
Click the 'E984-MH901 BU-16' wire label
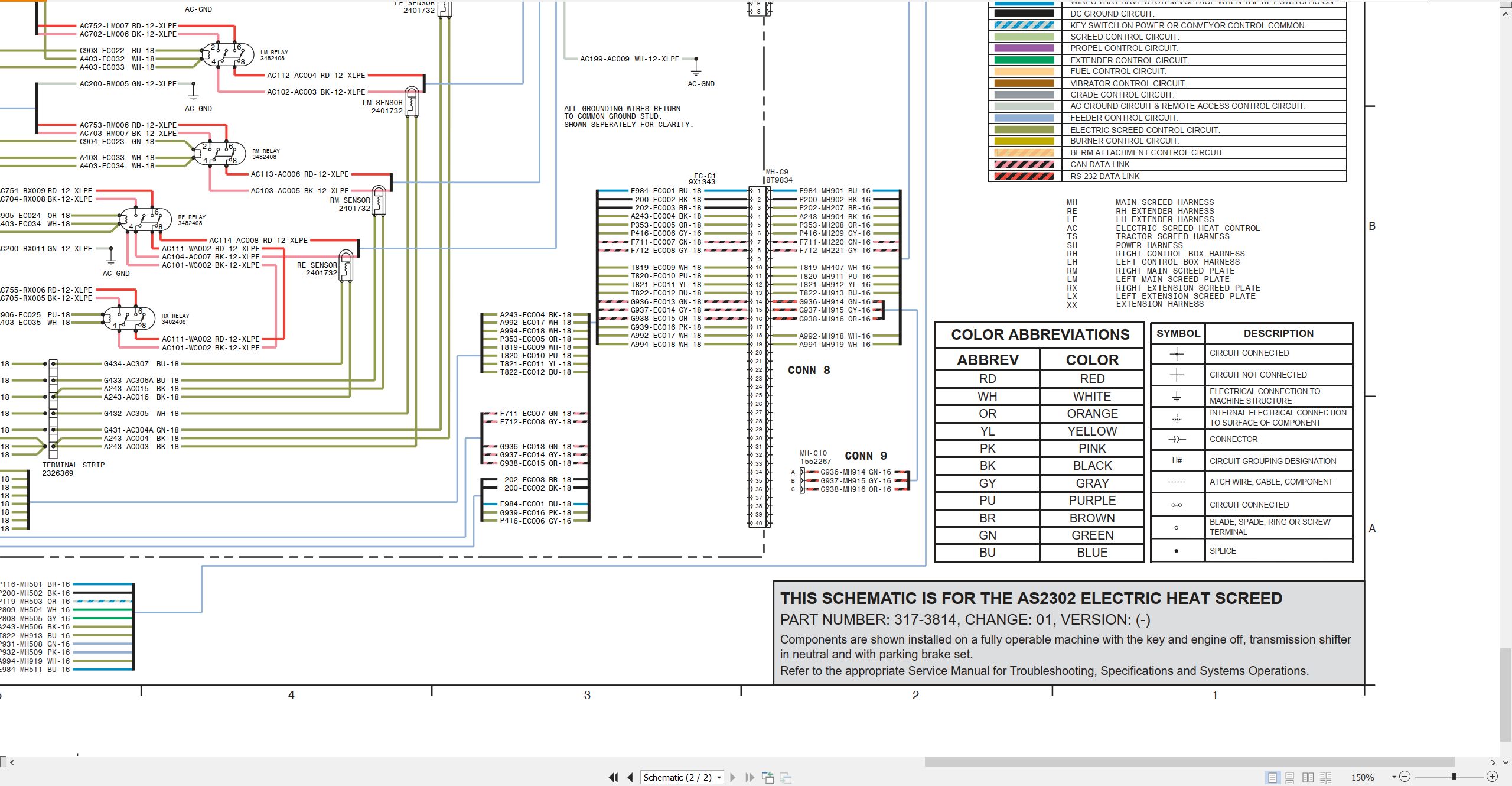[835, 191]
